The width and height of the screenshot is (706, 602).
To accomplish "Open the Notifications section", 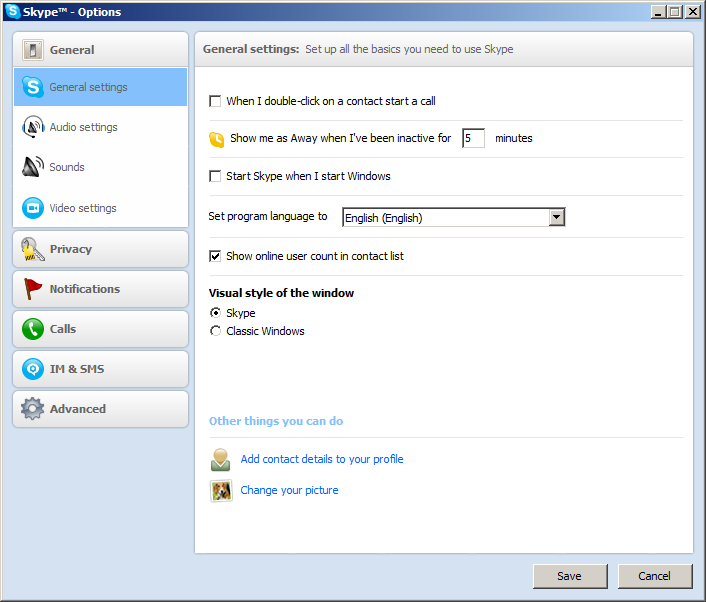I will click(100, 289).
